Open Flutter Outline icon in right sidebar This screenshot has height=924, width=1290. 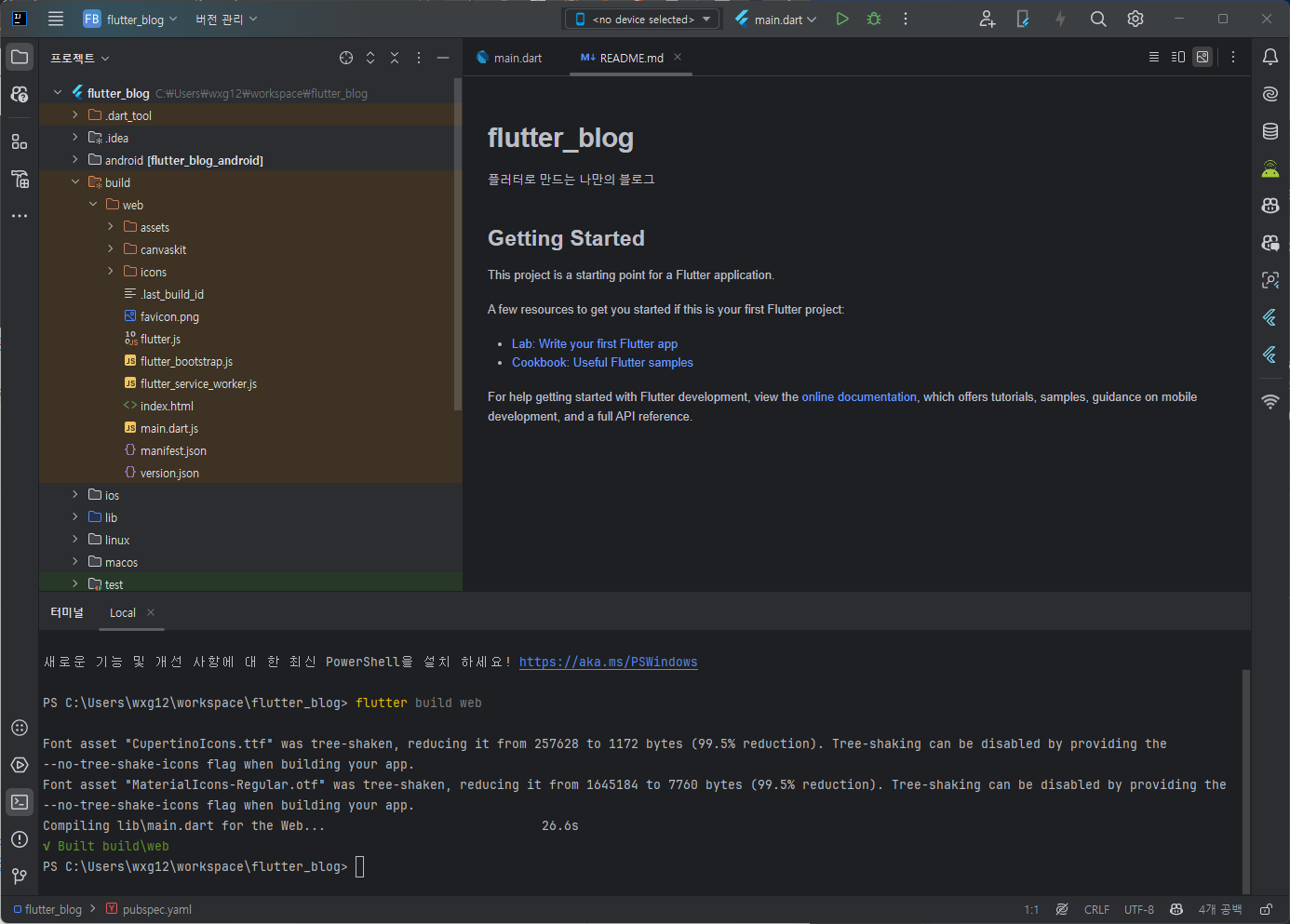(x=1270, y=317)
